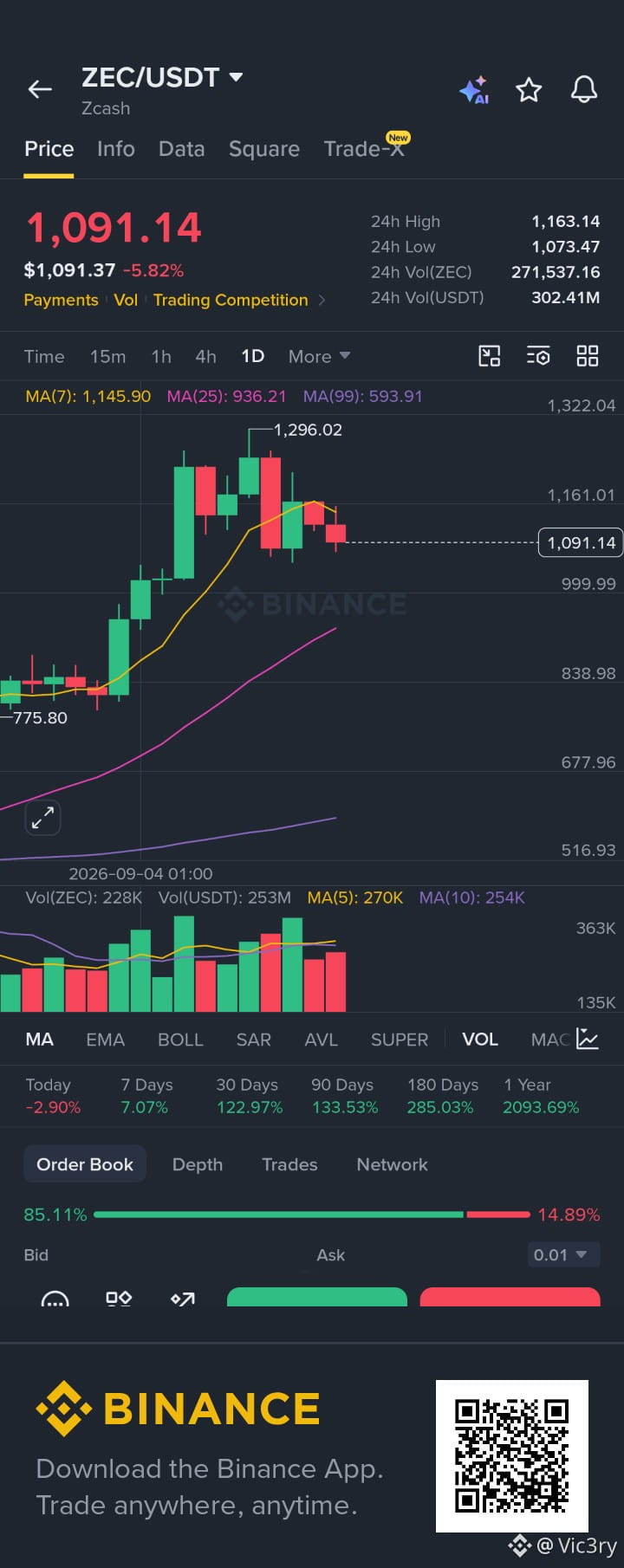Switch to the Depth tab
Viewport: 624px width, 1568px height.
198,1164
